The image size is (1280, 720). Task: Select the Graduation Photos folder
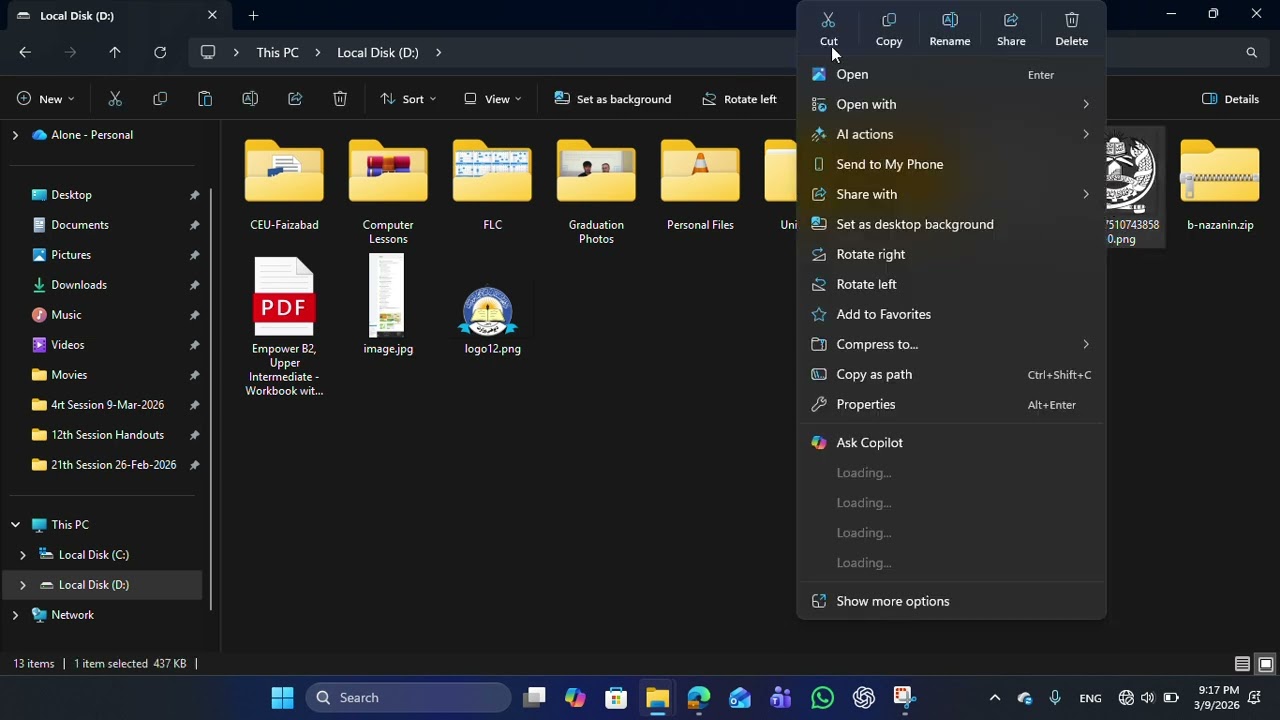[x=596, y=192]
